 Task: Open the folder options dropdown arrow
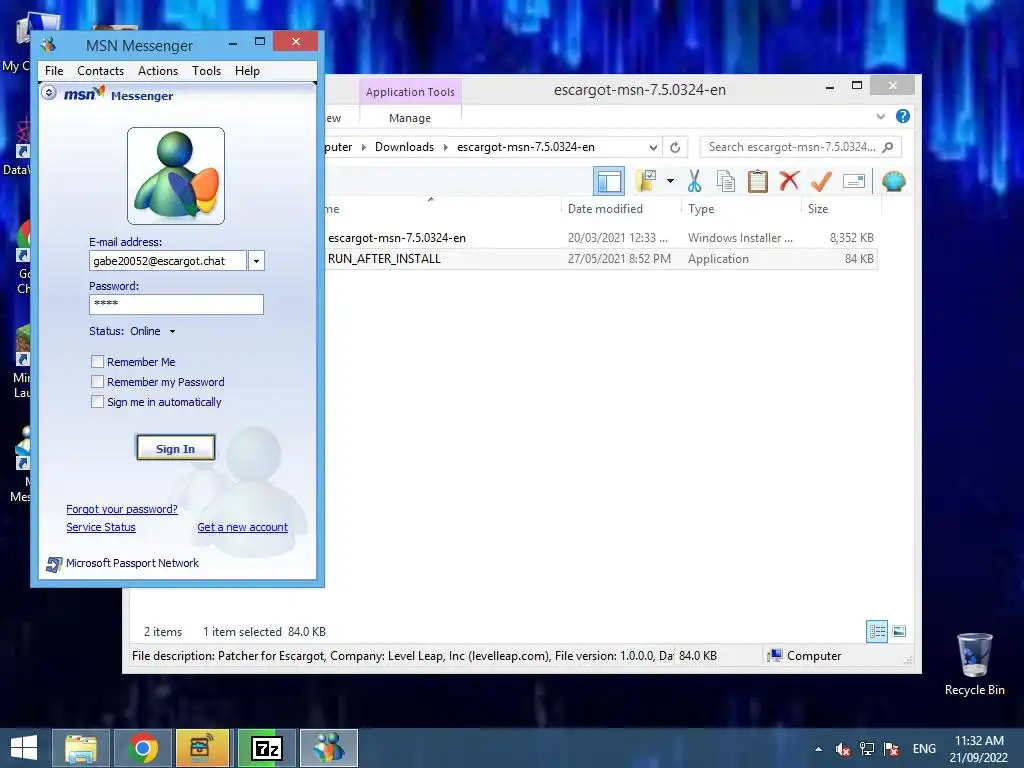[x=670, y=181]
